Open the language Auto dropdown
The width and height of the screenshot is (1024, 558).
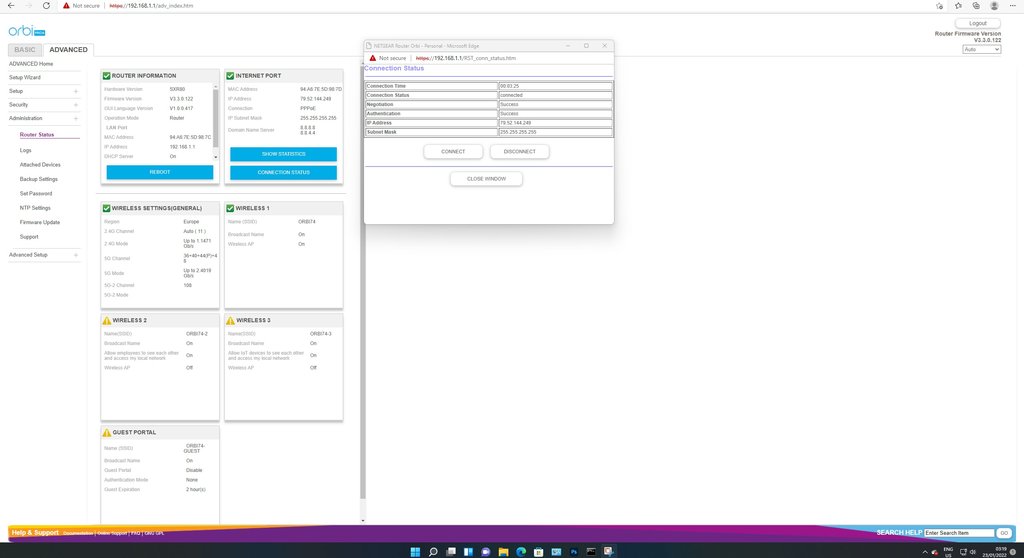(x=982, y=50)
